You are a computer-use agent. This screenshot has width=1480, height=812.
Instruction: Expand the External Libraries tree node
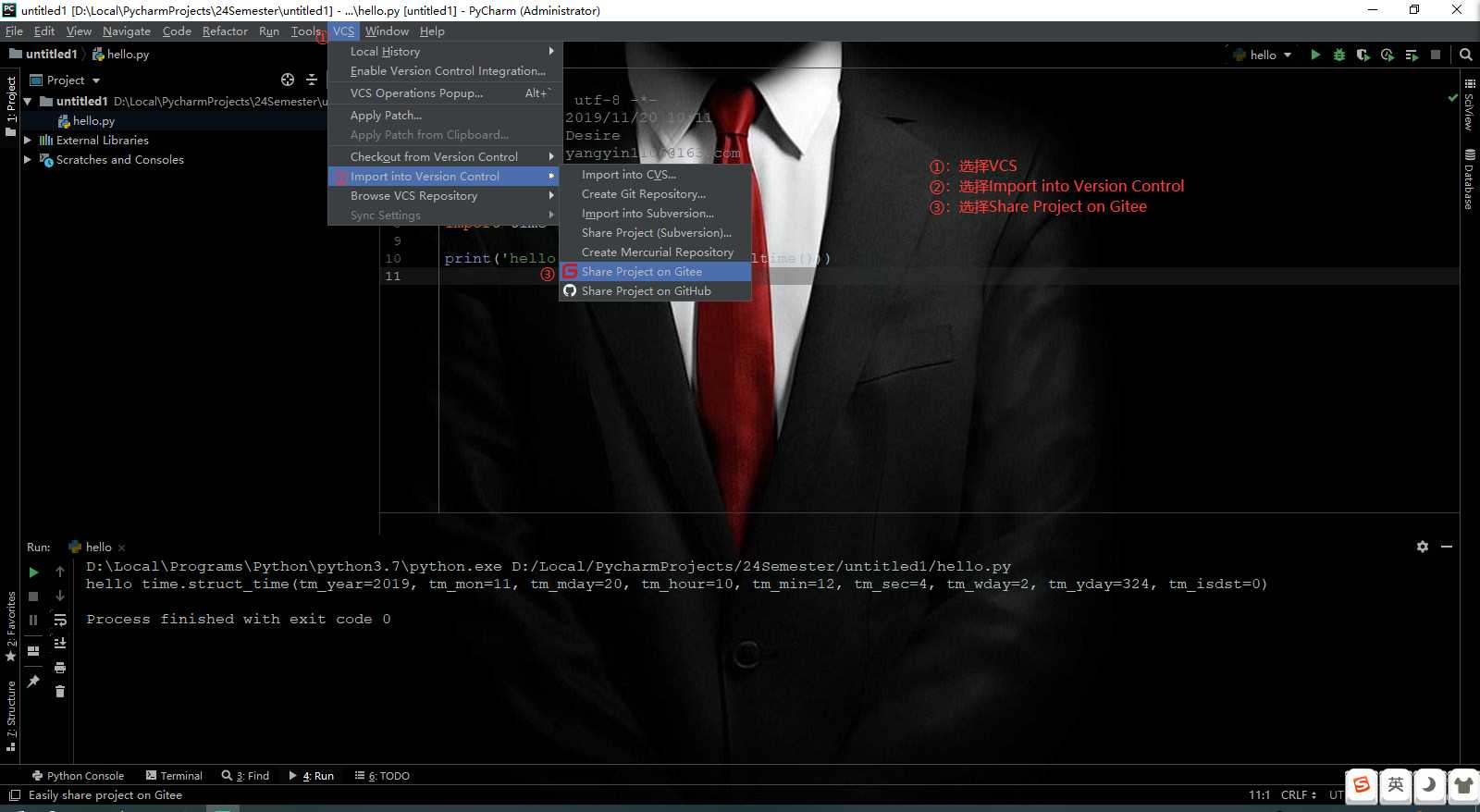(x=28, y=140)
